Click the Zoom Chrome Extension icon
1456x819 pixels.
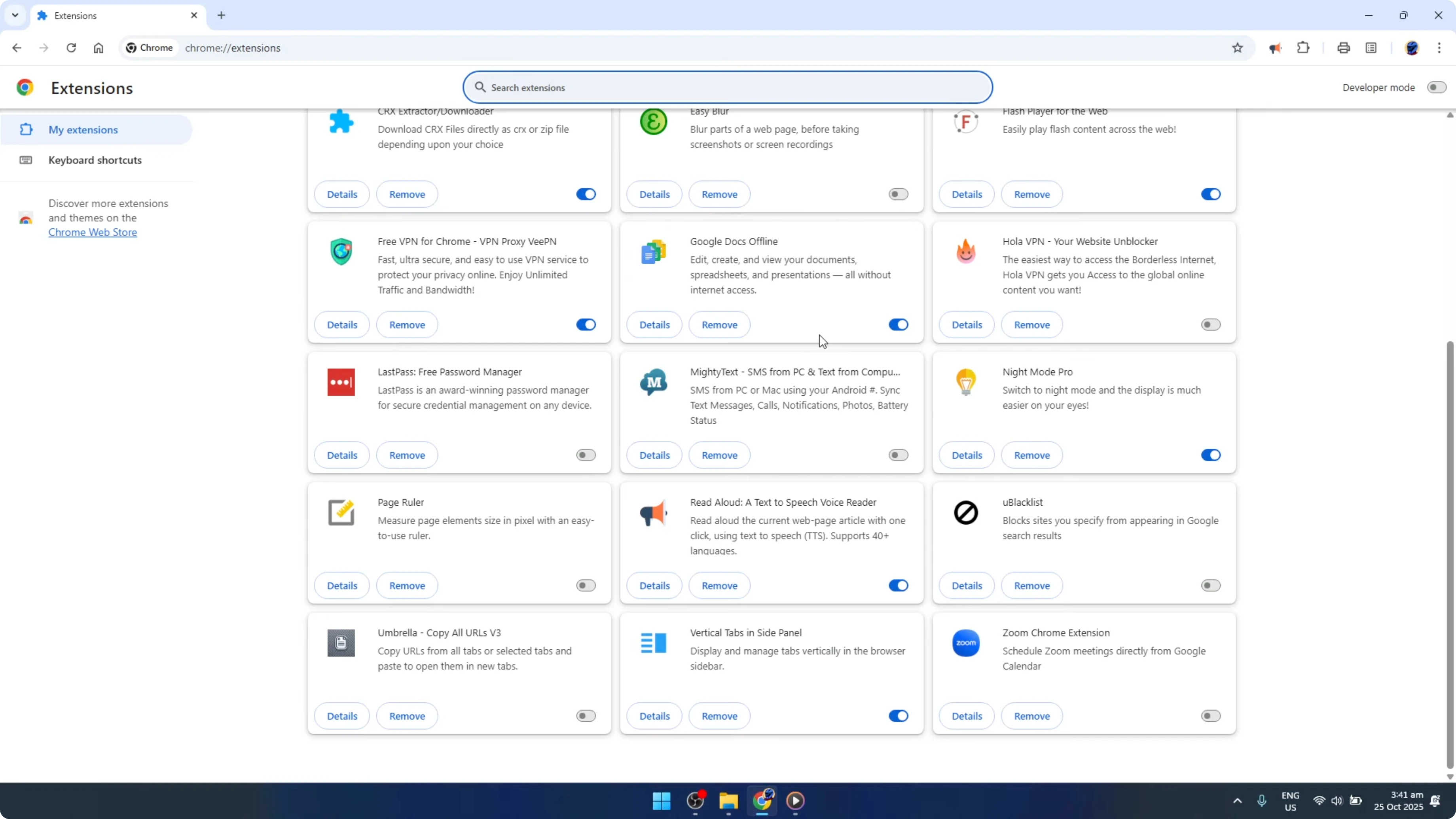pos(966,643)
